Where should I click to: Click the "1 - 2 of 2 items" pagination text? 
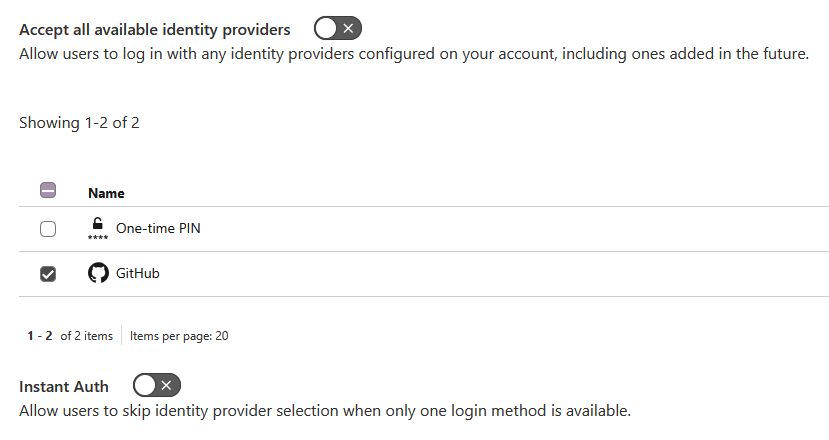[70, 336]
